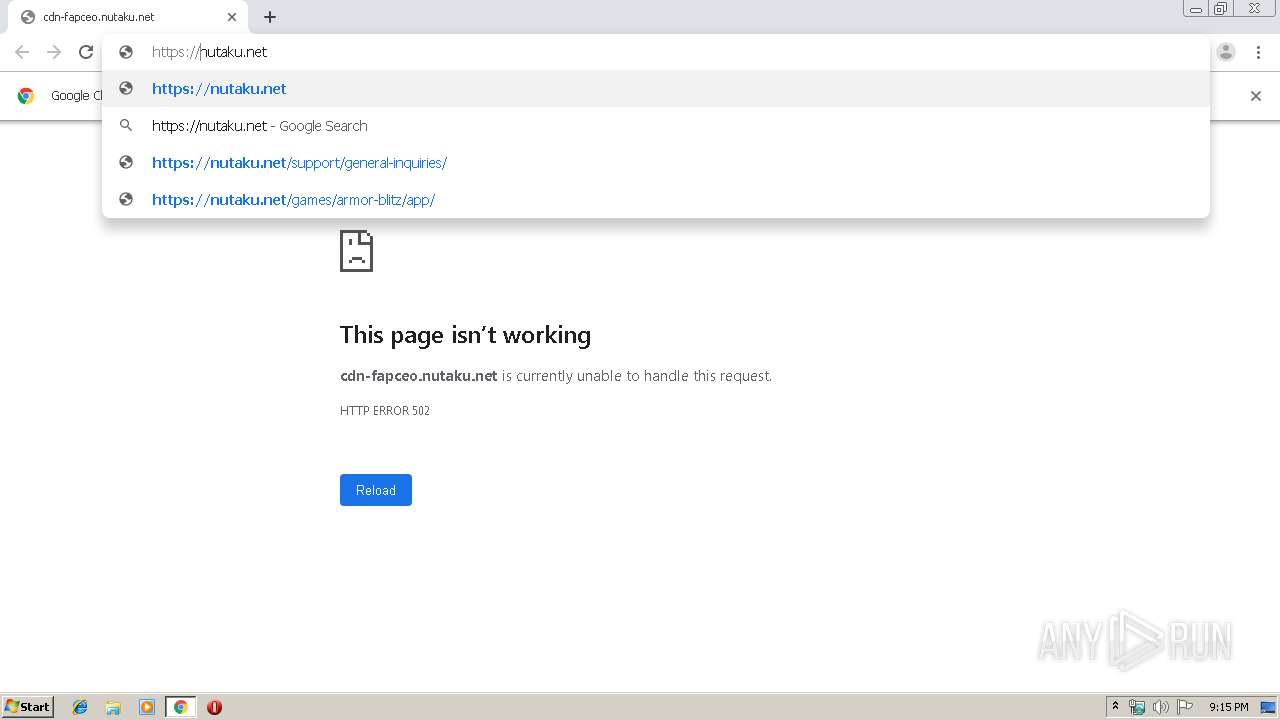This screenshot has height=720, width=1280.
Task: Open the volume control in the tray
Action: point(1161,707)
